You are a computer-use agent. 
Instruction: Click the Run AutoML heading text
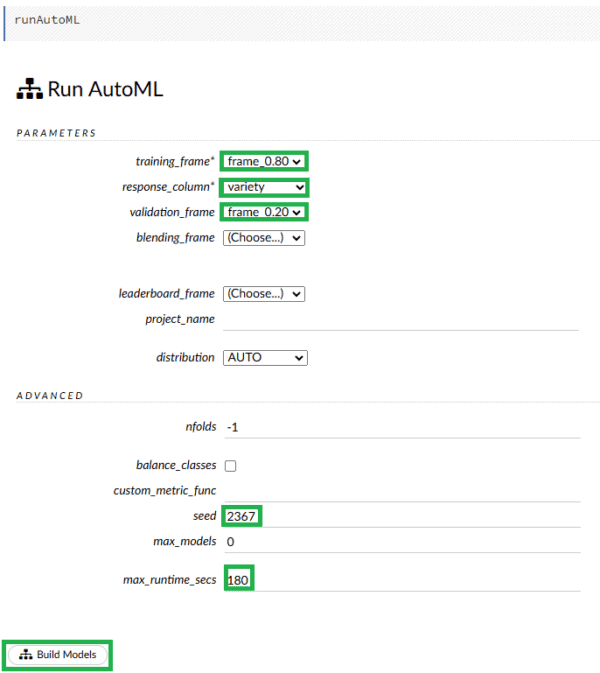click(105, 90)
